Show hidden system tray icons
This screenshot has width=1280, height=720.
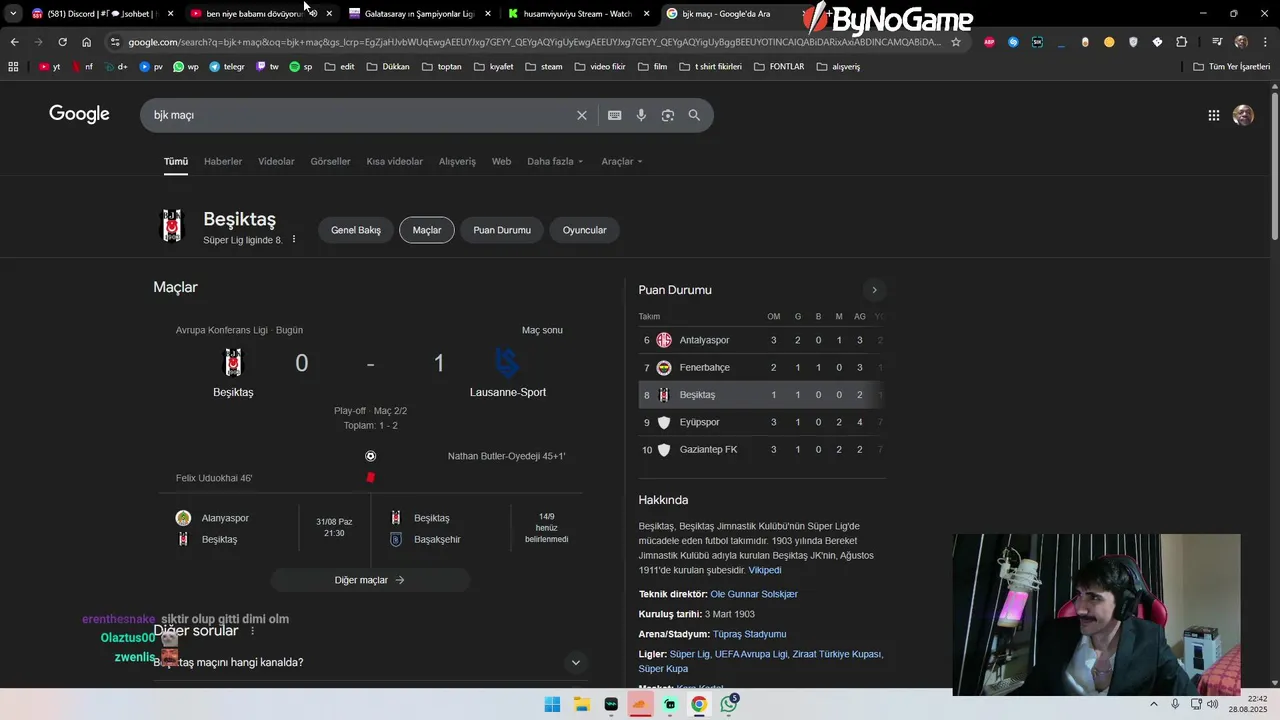click(1154, 704)
